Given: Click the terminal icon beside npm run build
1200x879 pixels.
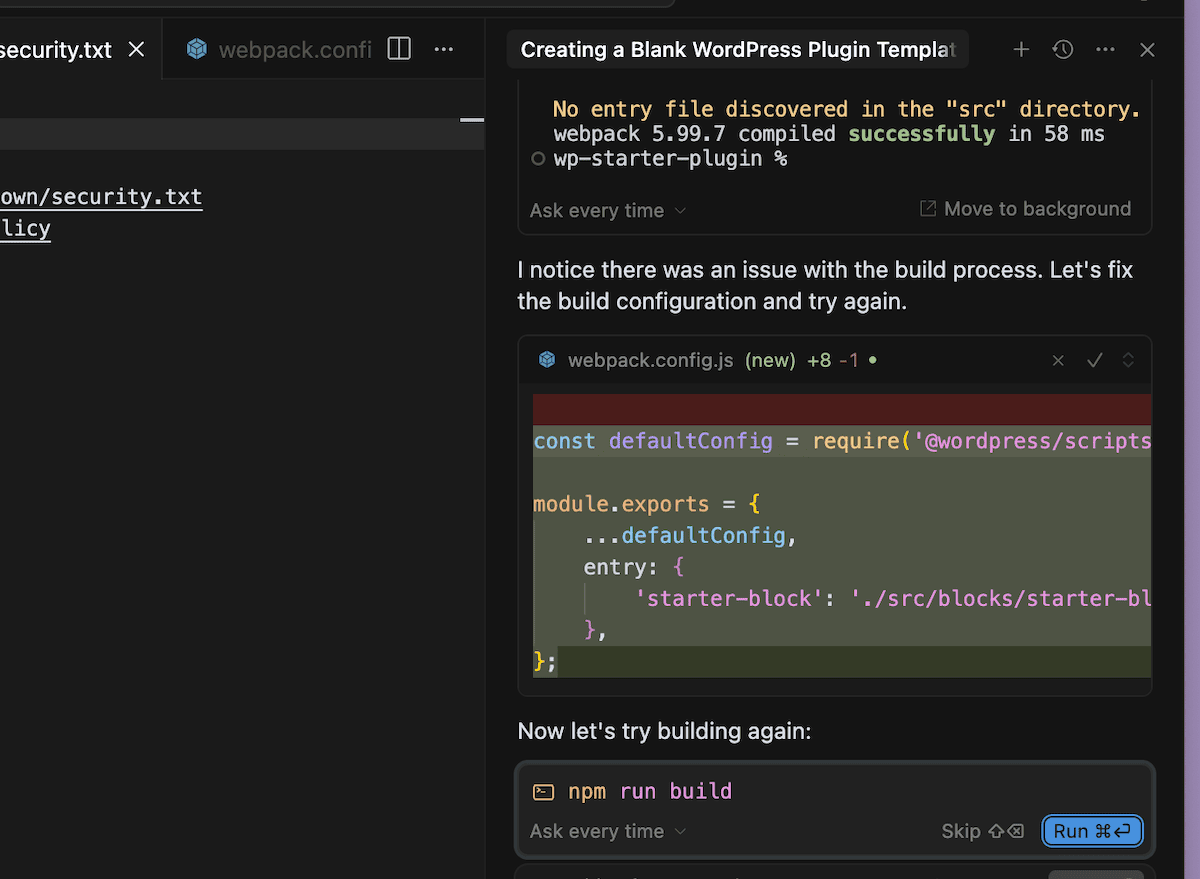Looking at the screenshot, I should point(543,792).
